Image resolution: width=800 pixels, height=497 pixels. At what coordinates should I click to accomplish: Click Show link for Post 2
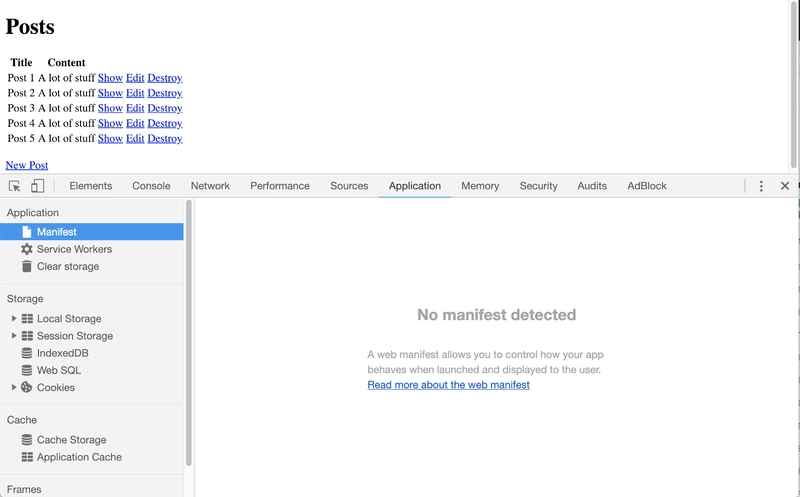[x=110, y=93]
